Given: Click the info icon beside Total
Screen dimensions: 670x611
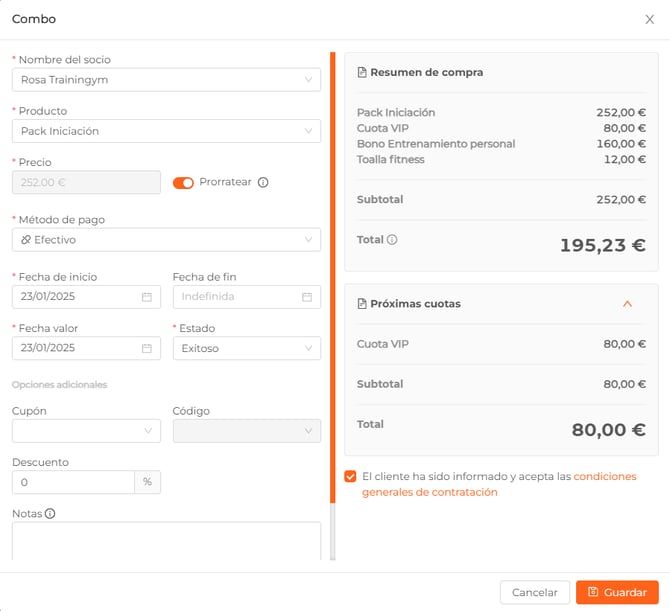Looking at the screenshot, I should [392, 240].
